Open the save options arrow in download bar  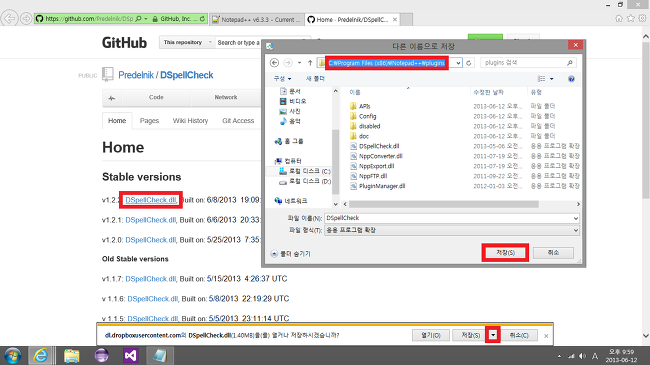coord(493,335)
